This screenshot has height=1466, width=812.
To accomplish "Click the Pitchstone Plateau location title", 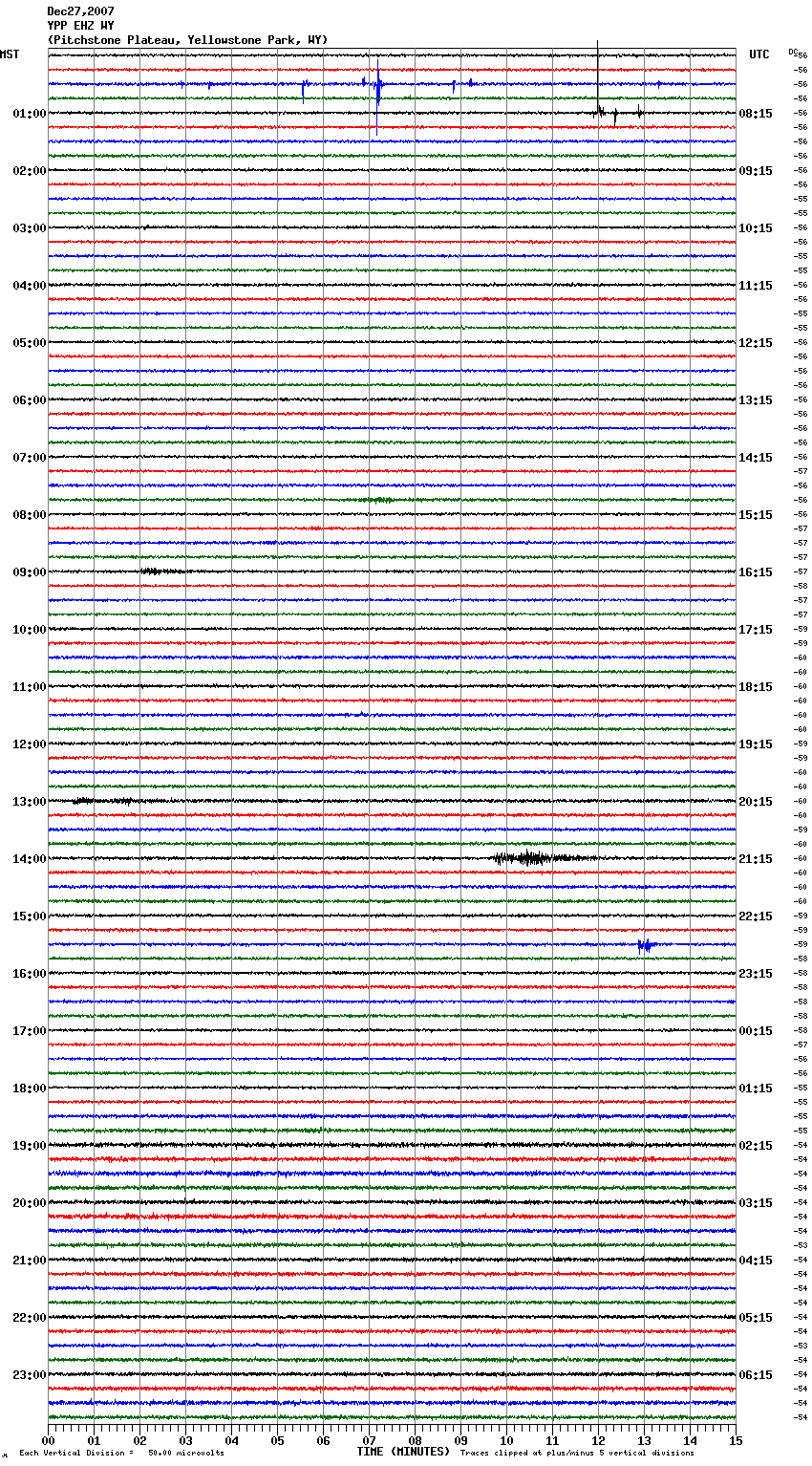I will pos(187,40).
